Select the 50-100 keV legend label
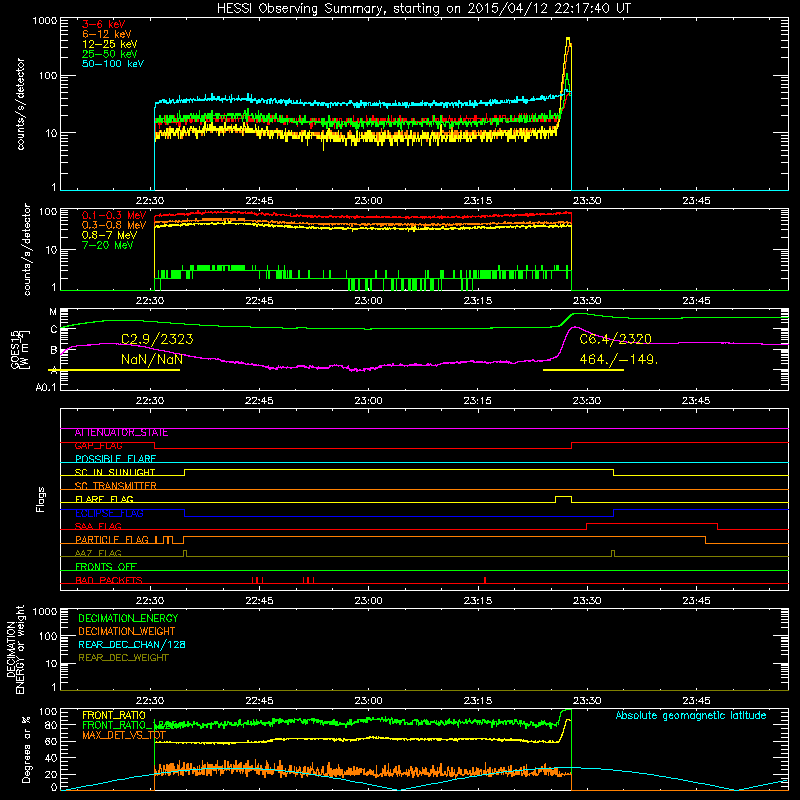This screenshot has width=800, height=800. pyautogui.click(x=113, y=63)
